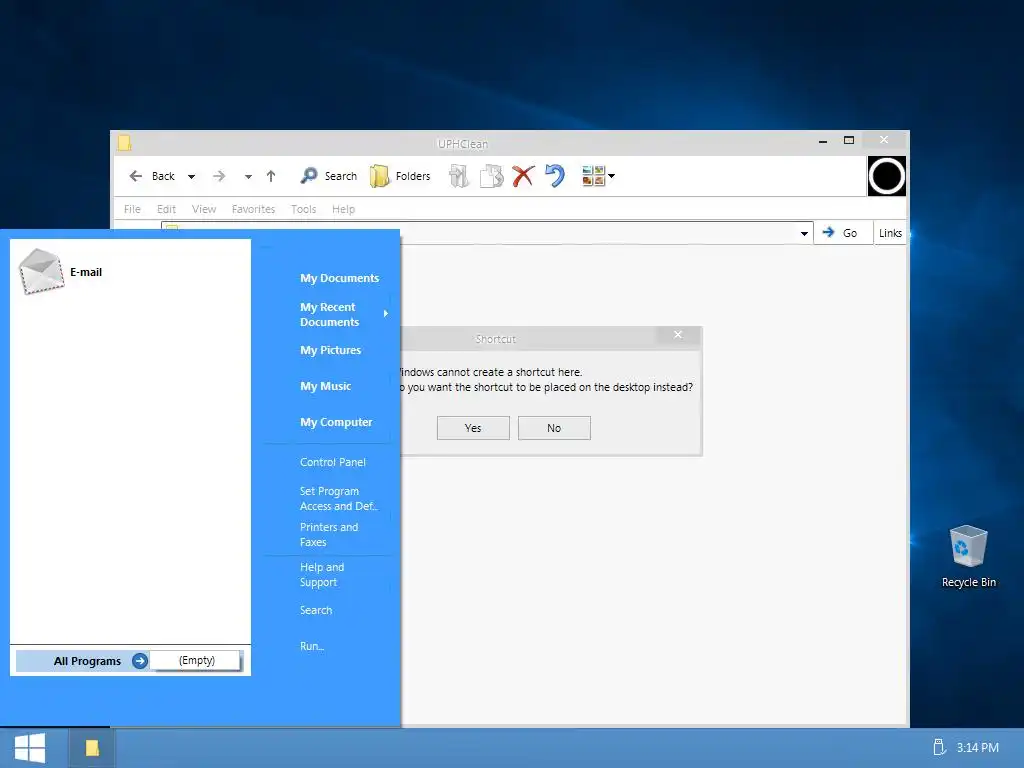Open My Documents
Viewport: 1024px width, 768px height.
(x=340, y=278)
